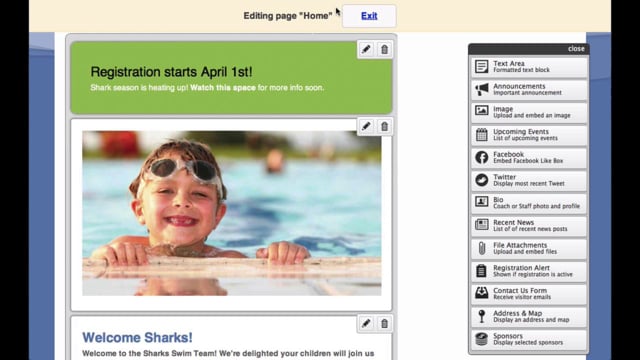
Task: Add the Registration Alert widget
Action: (529, 271)
